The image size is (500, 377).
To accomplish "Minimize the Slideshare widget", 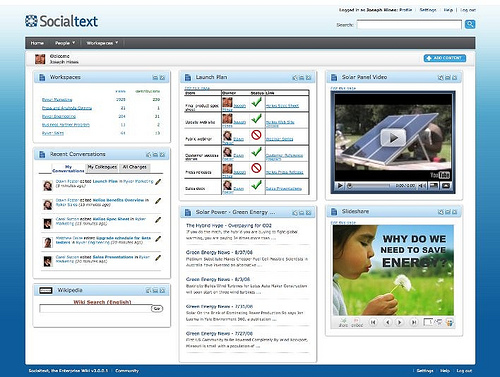I will pyautogui.click(x=448, y=212).
